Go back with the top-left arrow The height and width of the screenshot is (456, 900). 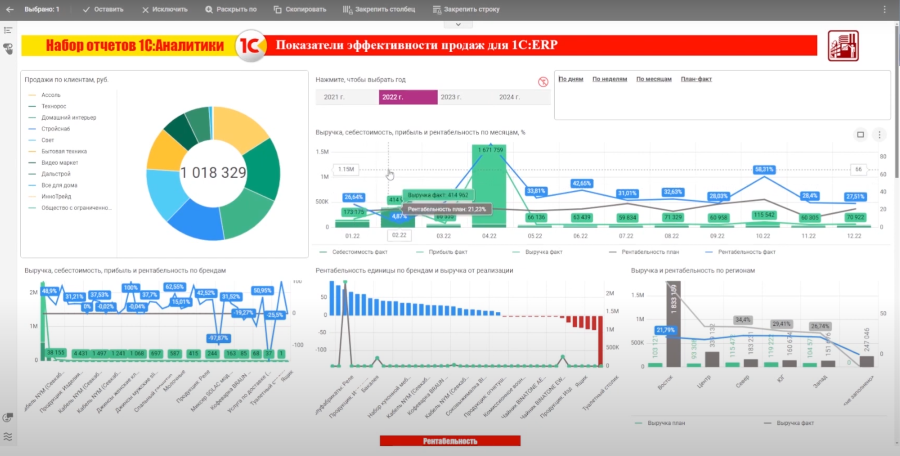pyautogui.click(x=9, y=9)
